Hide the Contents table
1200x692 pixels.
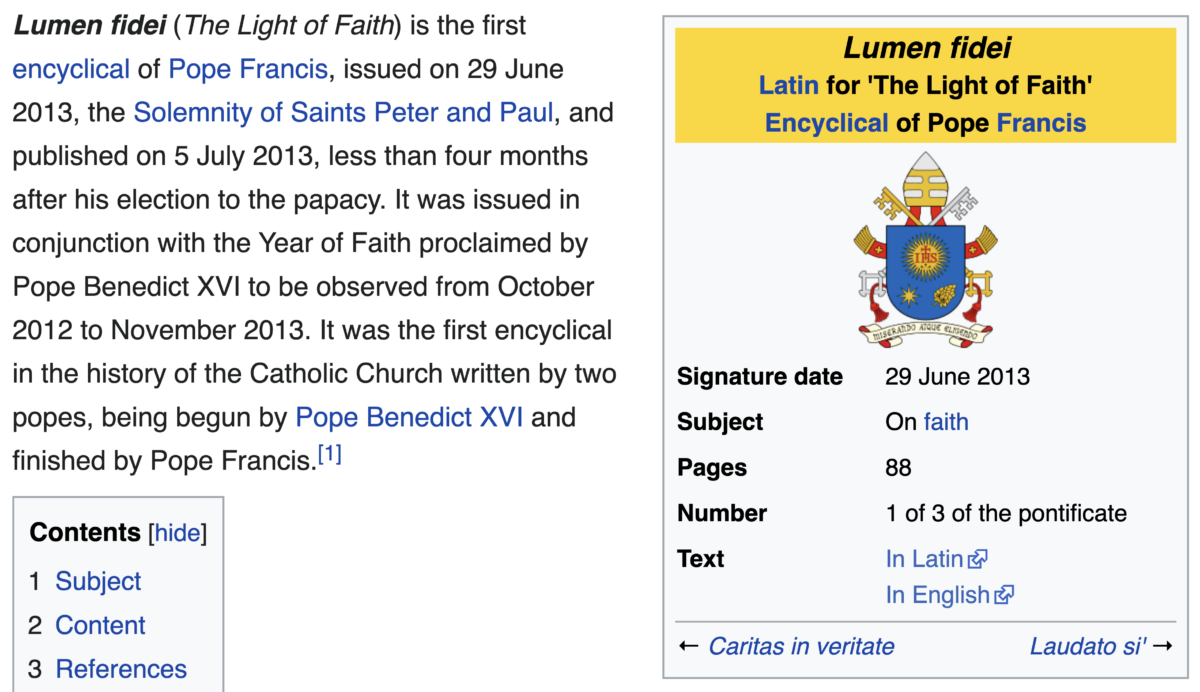177,533
